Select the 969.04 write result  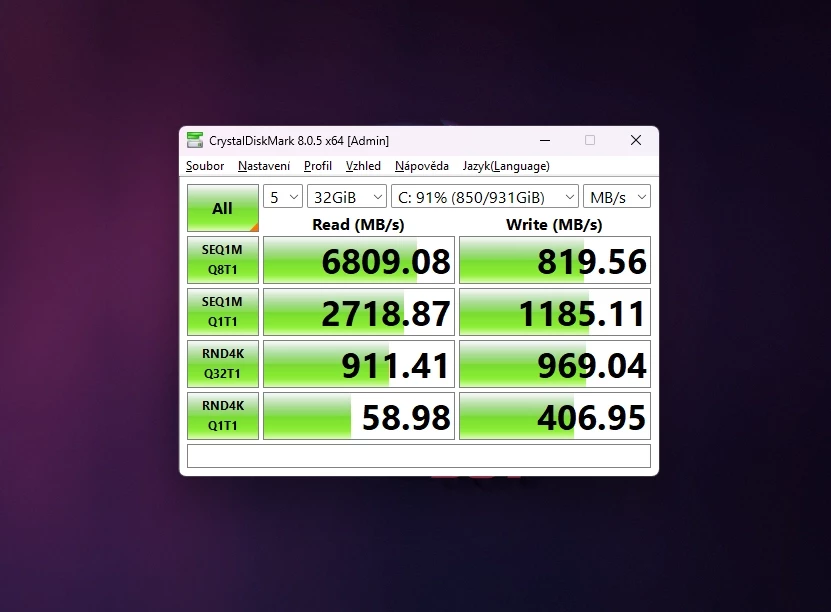pyautogui.click(x=555, y=363)
